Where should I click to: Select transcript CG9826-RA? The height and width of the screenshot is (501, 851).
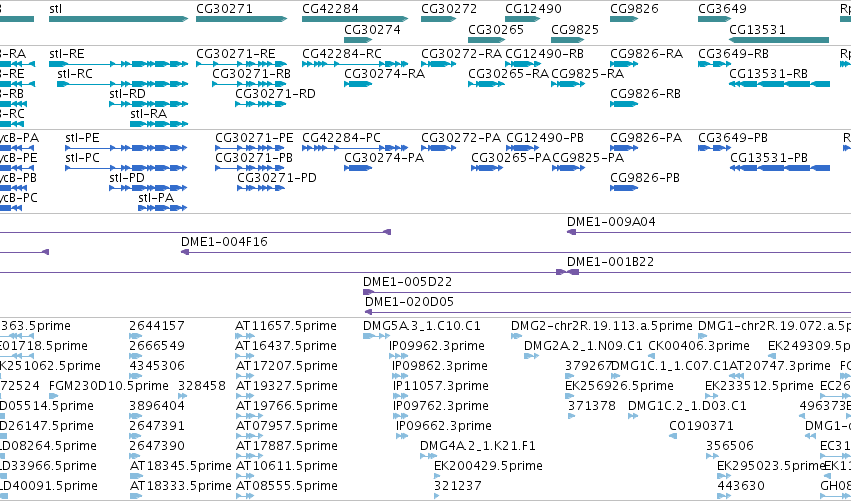[624, 64]
